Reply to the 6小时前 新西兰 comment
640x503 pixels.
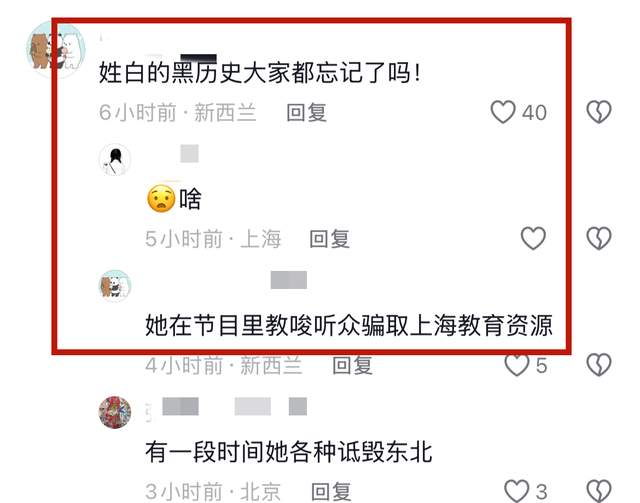pos(307,112)
